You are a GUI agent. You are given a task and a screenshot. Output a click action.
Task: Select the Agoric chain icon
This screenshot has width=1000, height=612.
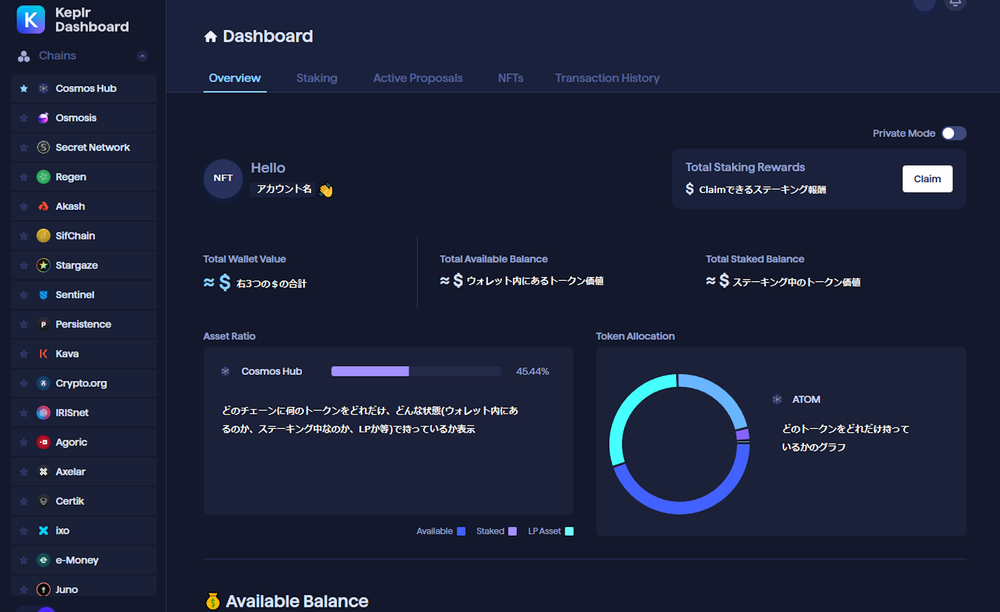pyautogui.click(x=43, y=442)
